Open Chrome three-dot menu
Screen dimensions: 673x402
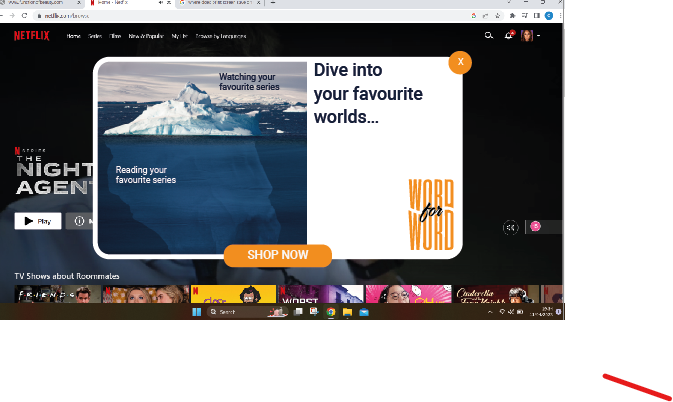pyautogui.click(x=560, y=16)
